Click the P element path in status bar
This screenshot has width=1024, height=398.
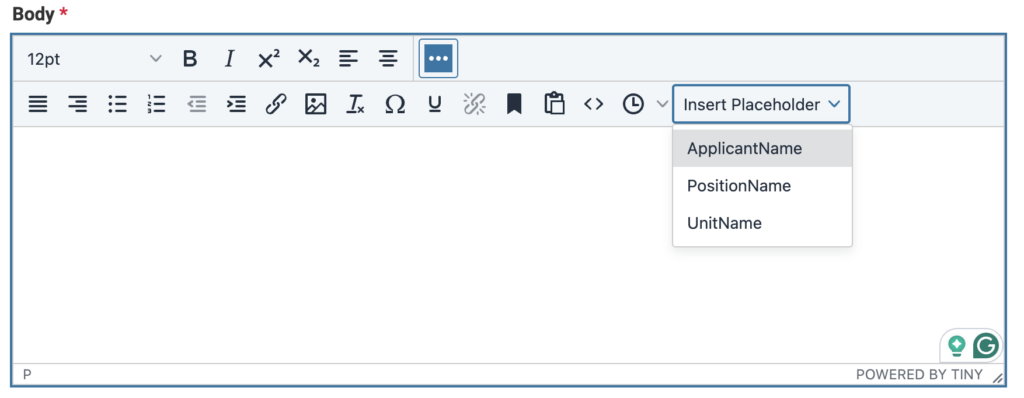point(27,374)
